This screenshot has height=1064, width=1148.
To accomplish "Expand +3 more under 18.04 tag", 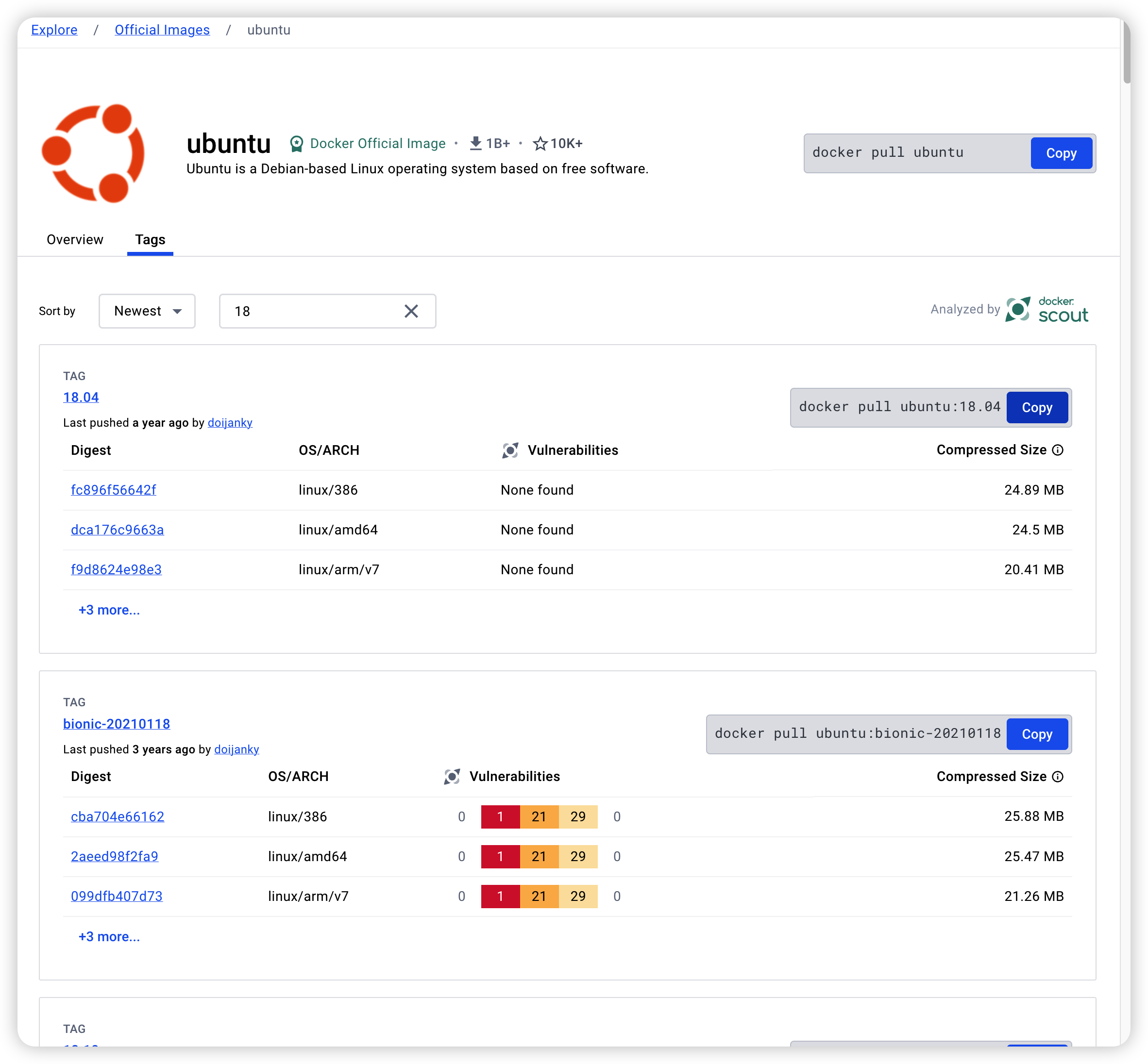I will pos(109,610).
